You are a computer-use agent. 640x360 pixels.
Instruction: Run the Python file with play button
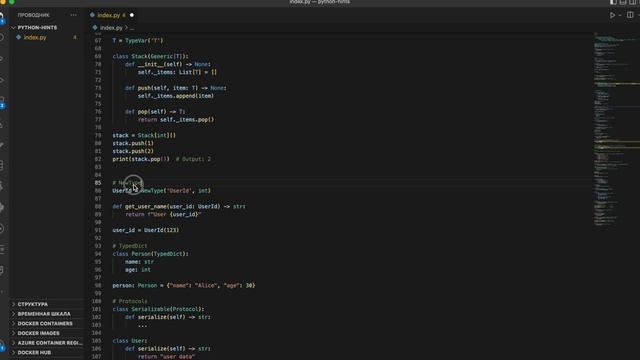pyautogui.click(x=612, y=15)
